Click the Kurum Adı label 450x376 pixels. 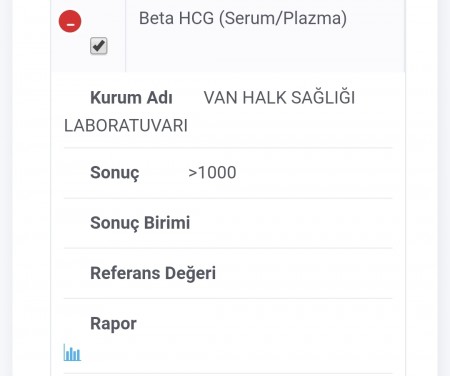pyautogui.click(x=131, y=98)
